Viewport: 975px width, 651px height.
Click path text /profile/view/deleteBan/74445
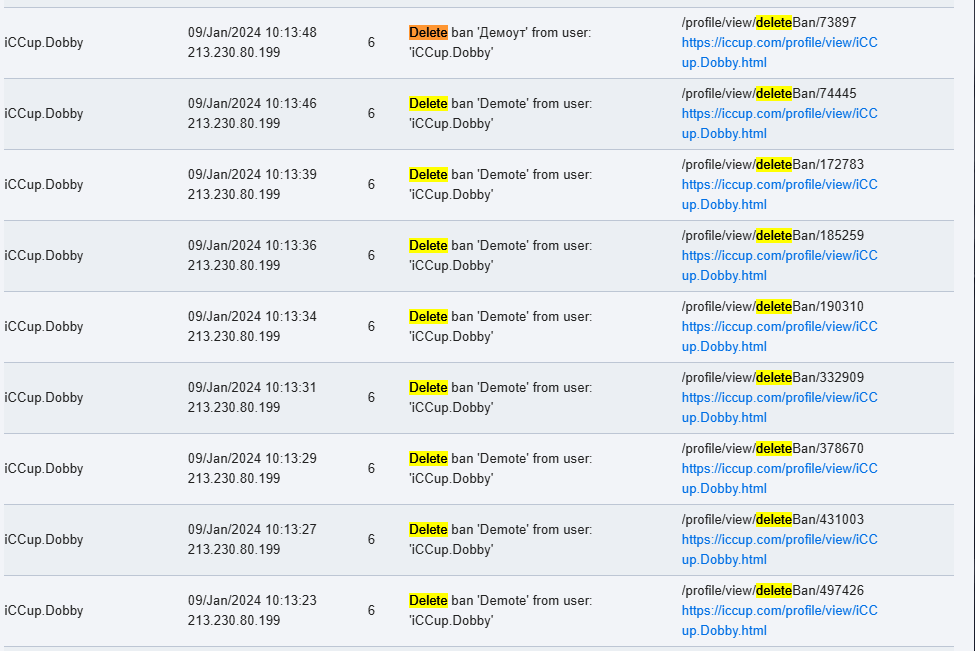point(769,93)
